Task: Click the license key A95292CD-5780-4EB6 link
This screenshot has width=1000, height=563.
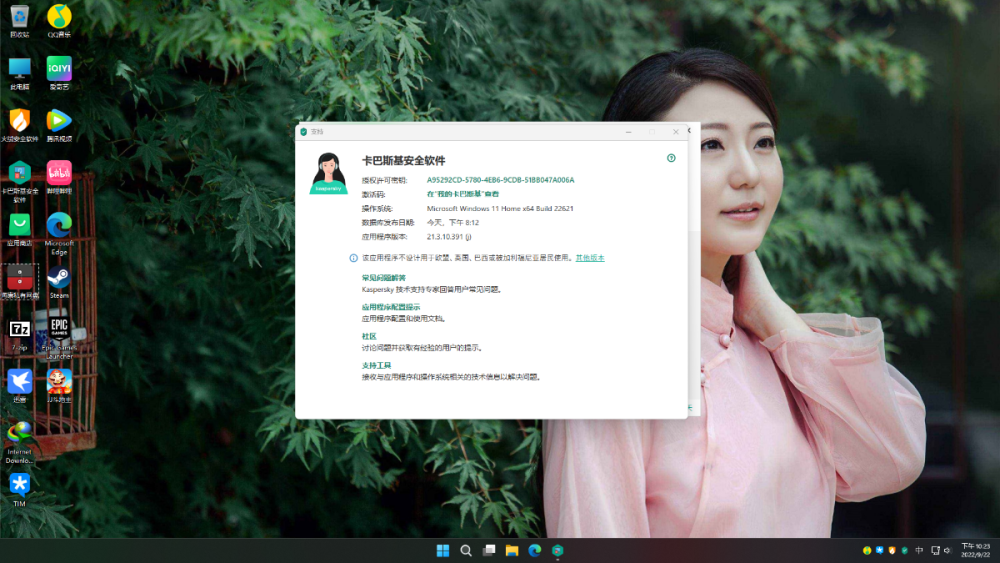Action: click(500, 180)
